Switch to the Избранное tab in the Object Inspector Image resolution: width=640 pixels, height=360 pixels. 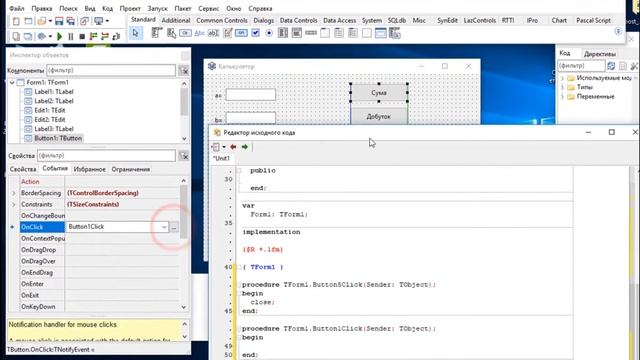pos(89,169)
